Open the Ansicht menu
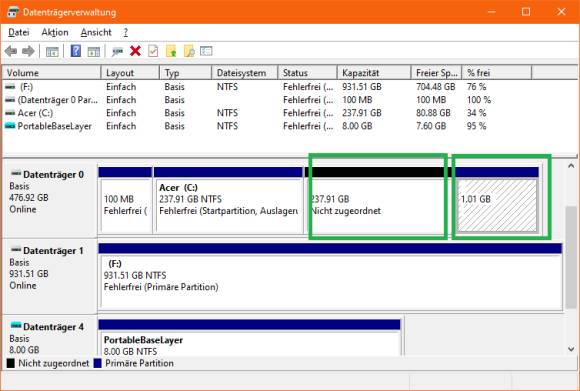This screenshot has height=391, width=580. click(96, 33)
